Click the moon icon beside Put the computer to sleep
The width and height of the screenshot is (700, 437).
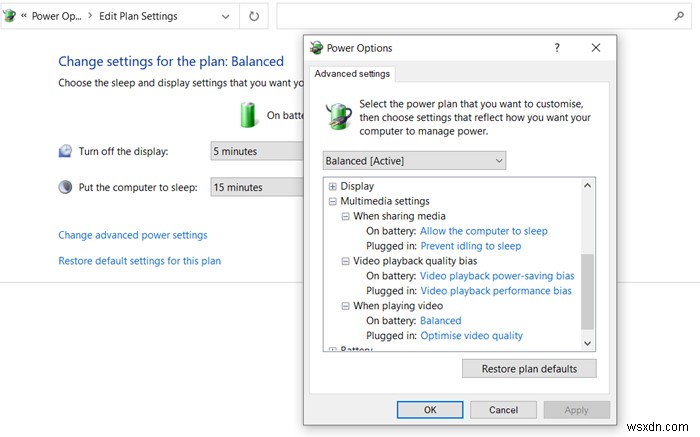tap(65, 187)
